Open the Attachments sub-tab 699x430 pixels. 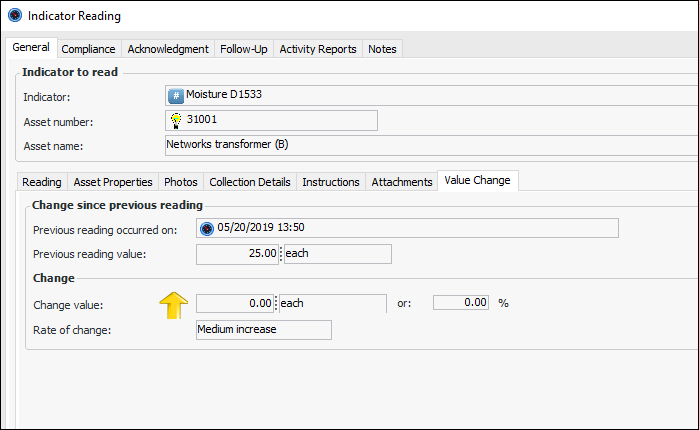(402, 182)
